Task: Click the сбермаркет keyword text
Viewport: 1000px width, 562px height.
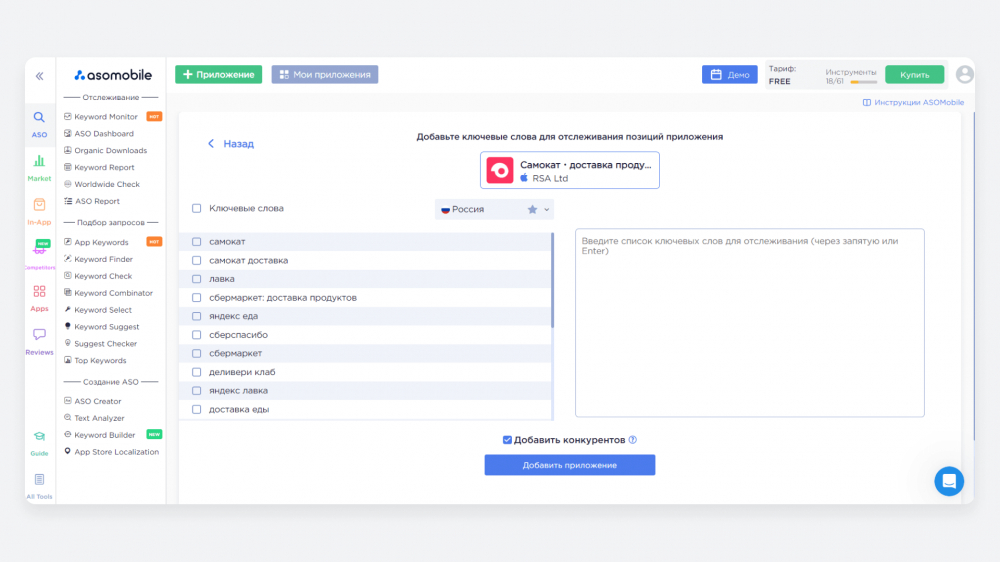Action: (235, 353)
